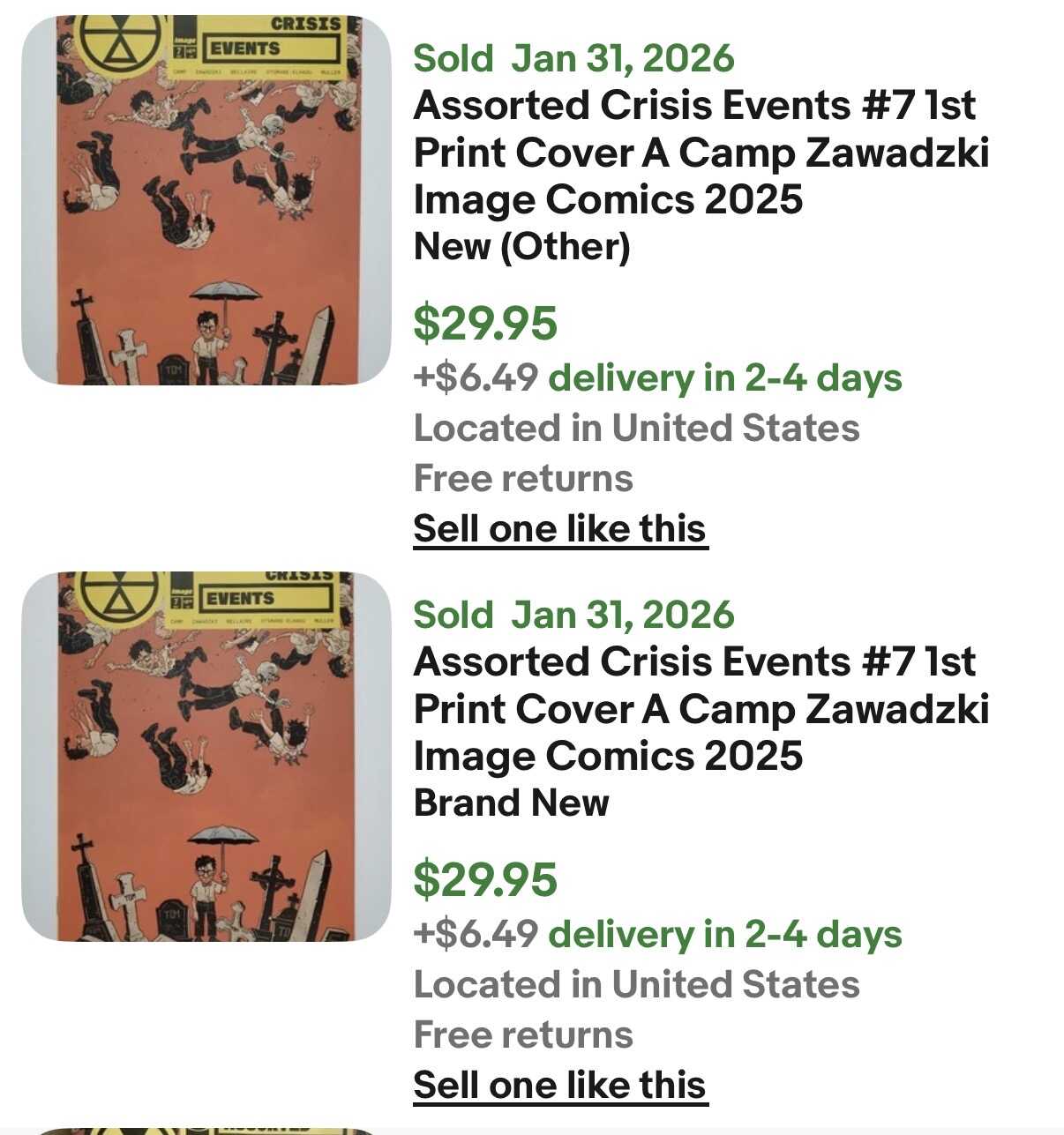This screenshot has height=1135, width=1064.
Task: Click the "Brand New" condition text
Action: click(511, 803)
